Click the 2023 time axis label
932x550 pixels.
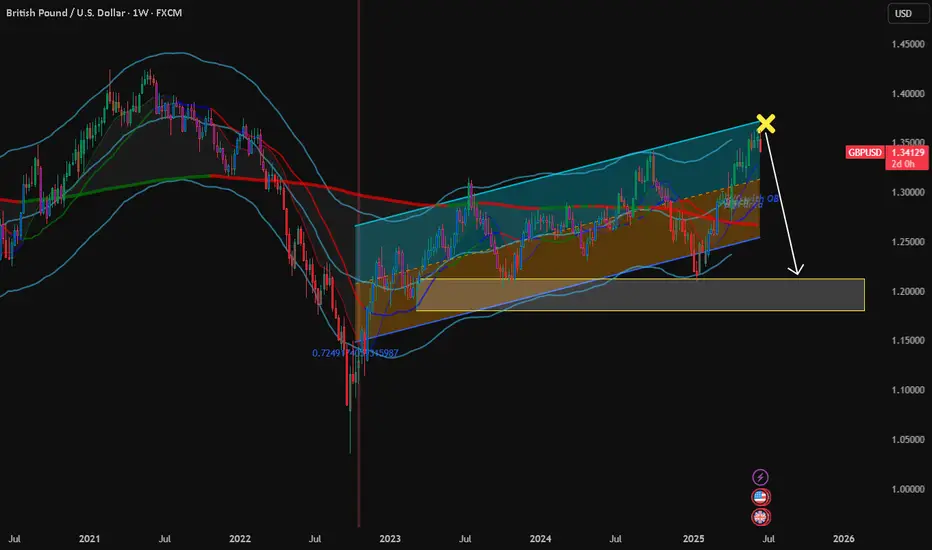click(x=390, y=539)
